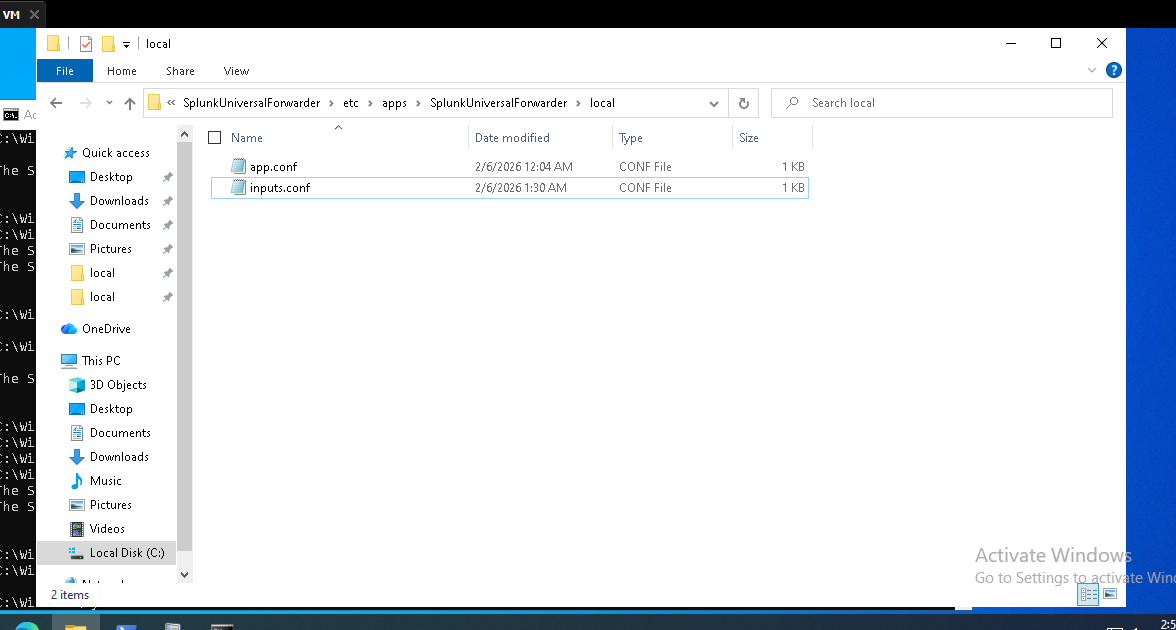Open Command Prompt from the taskbar
The height and width of the screenshot is (630, 1176).
[222, 623]
